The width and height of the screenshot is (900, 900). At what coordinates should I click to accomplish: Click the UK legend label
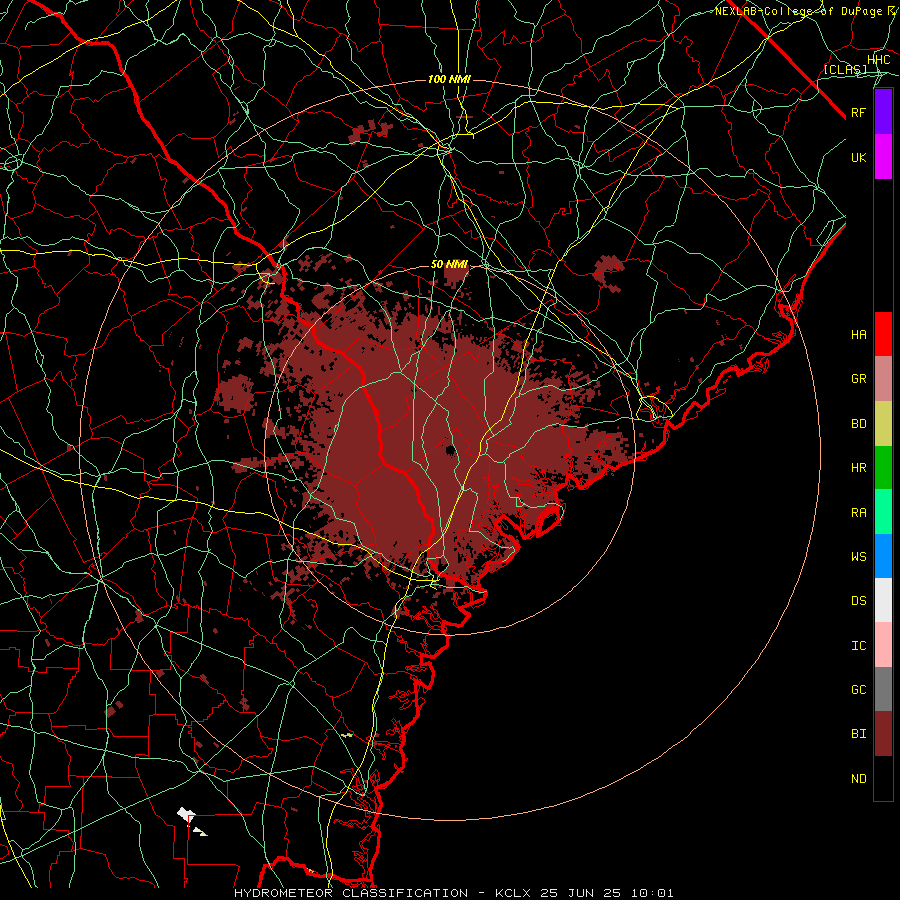(859, 157)
